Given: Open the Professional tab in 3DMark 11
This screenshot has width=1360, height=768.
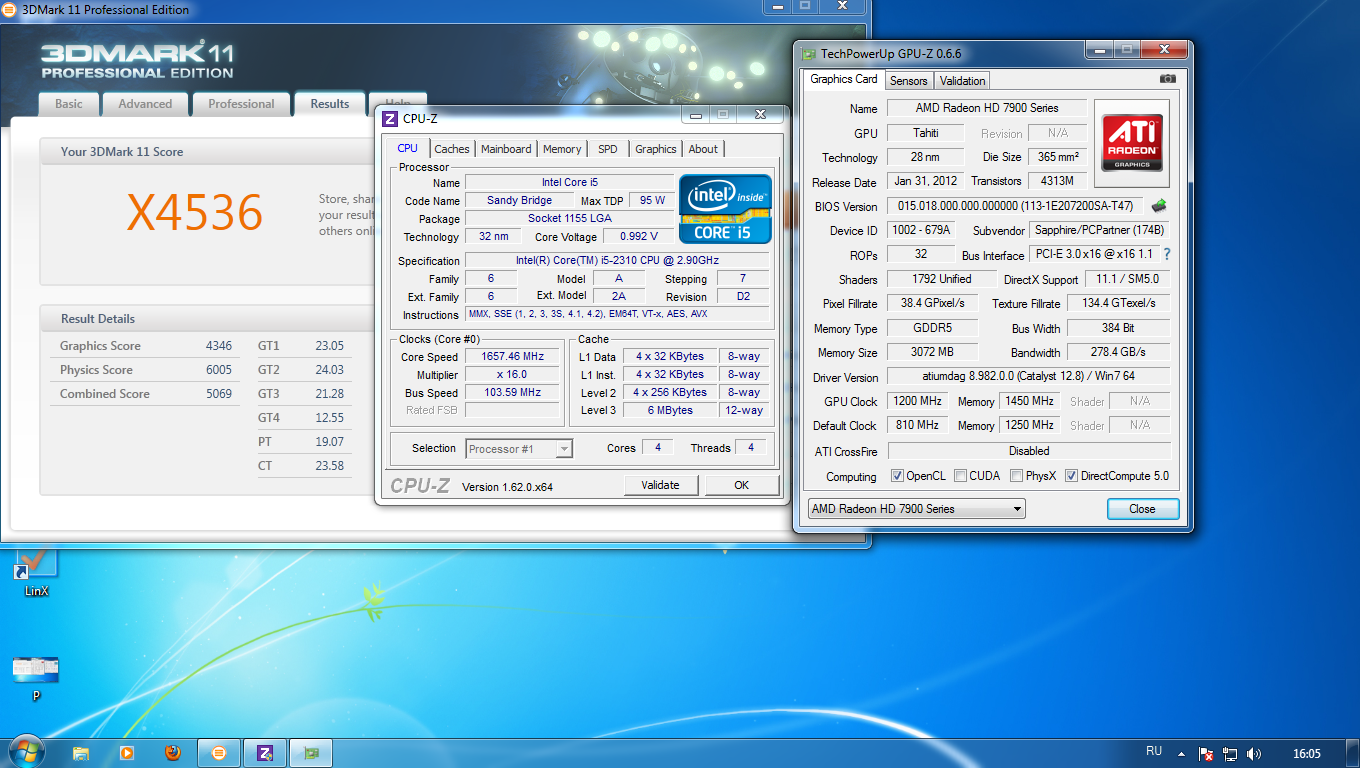Looking at the screenshot, I should (x=241, y=104).
